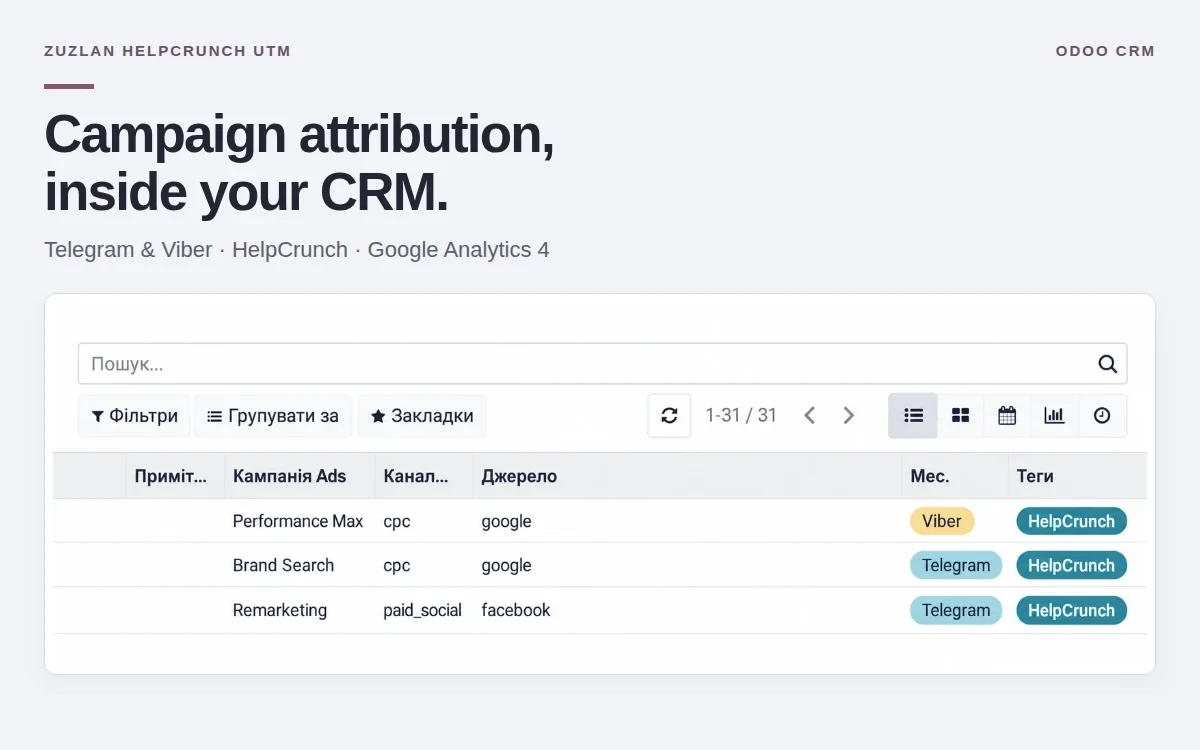
Task: Click the refresh records icon button
Action: [669, 416]
